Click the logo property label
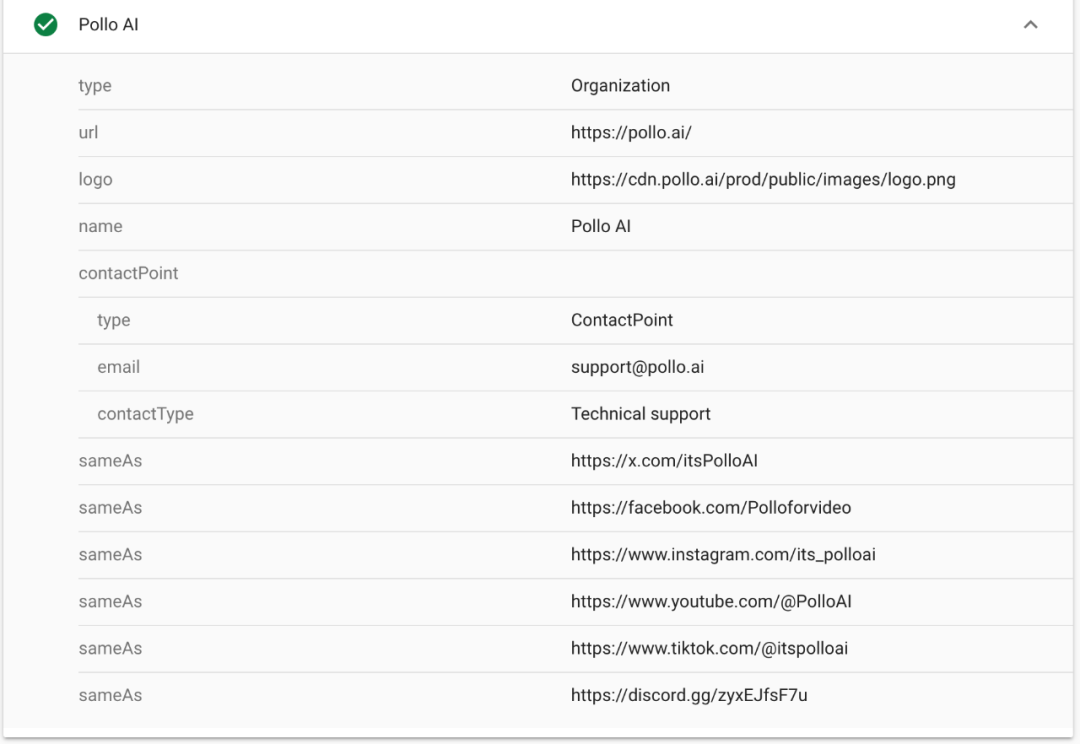This screenshot has height=744, width=1080. [95, 180]
